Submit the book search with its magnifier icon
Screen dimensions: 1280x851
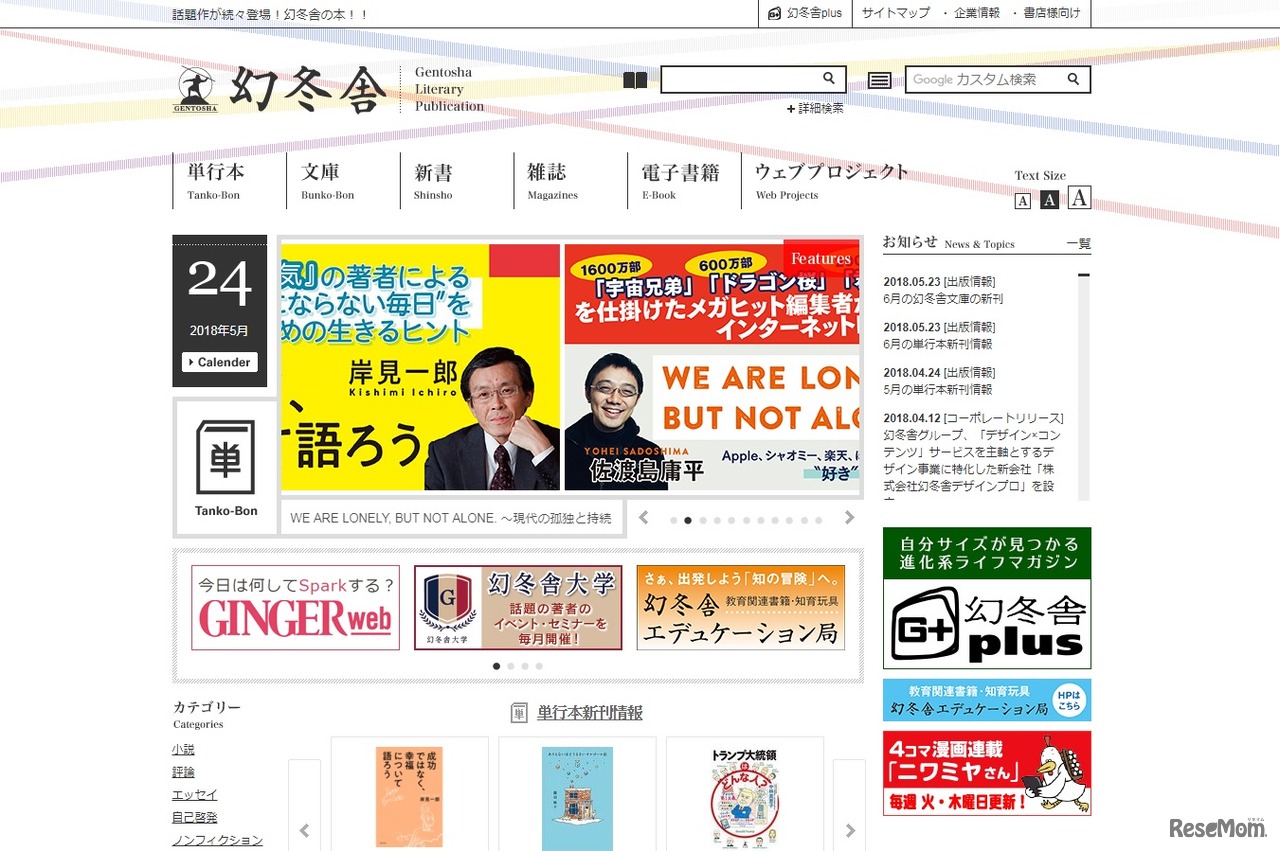coord(829,79)
